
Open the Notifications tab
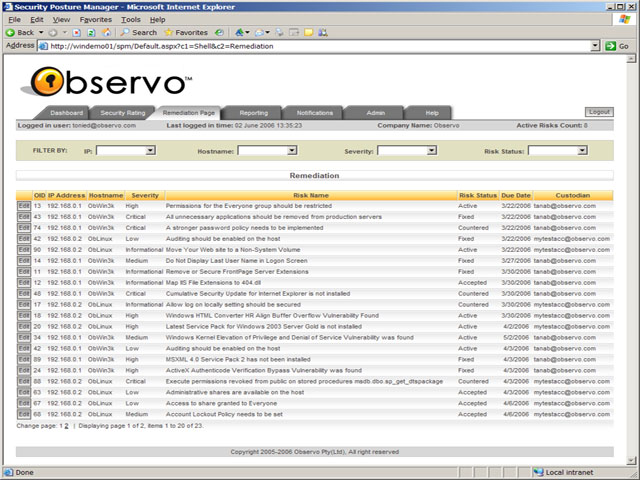click(x=315, y=113)
